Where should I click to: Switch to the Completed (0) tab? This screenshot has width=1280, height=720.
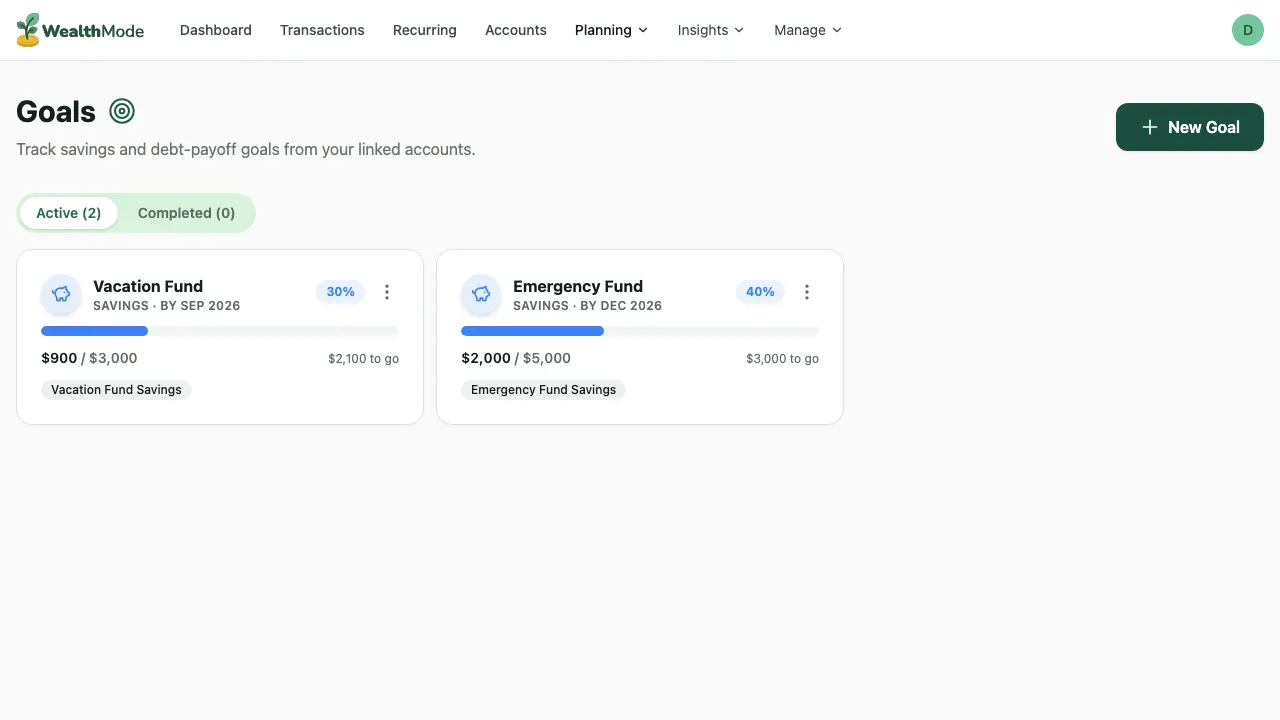(187, 213)
